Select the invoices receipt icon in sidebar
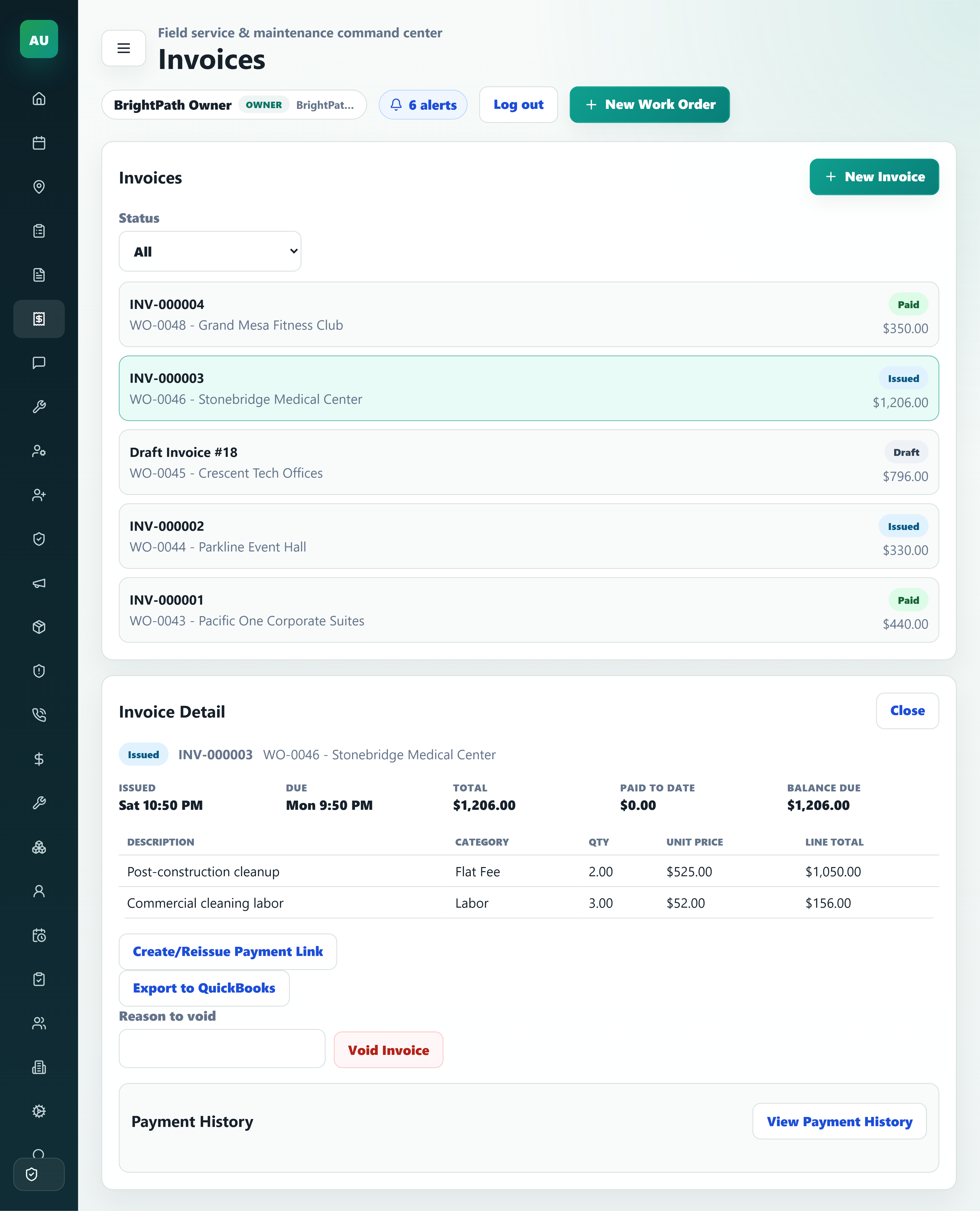 pos(39,319)
